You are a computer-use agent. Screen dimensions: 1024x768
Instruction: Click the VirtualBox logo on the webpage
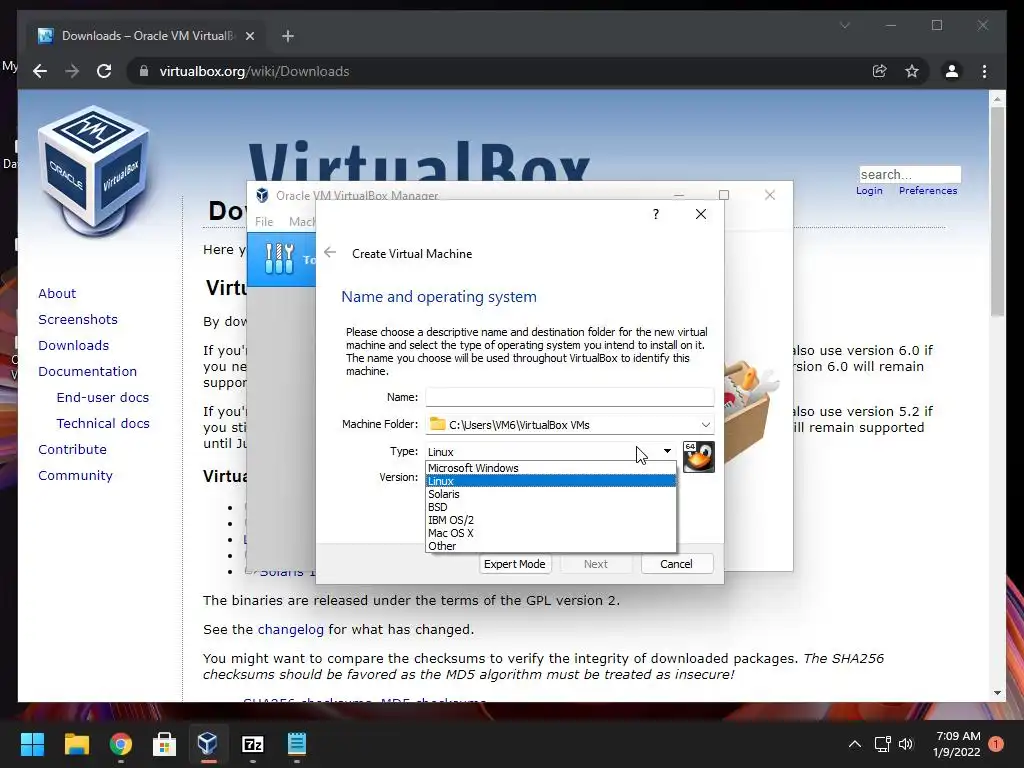[95, 170]
